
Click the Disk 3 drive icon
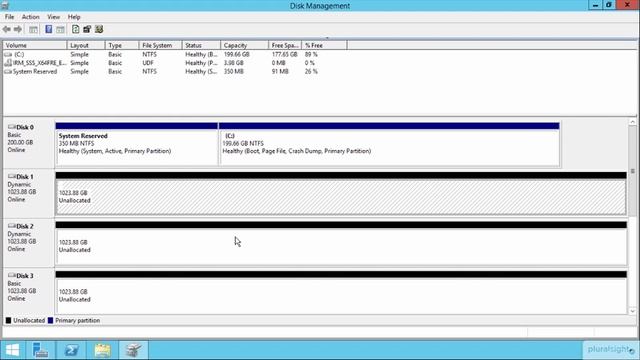click(12, 276)
